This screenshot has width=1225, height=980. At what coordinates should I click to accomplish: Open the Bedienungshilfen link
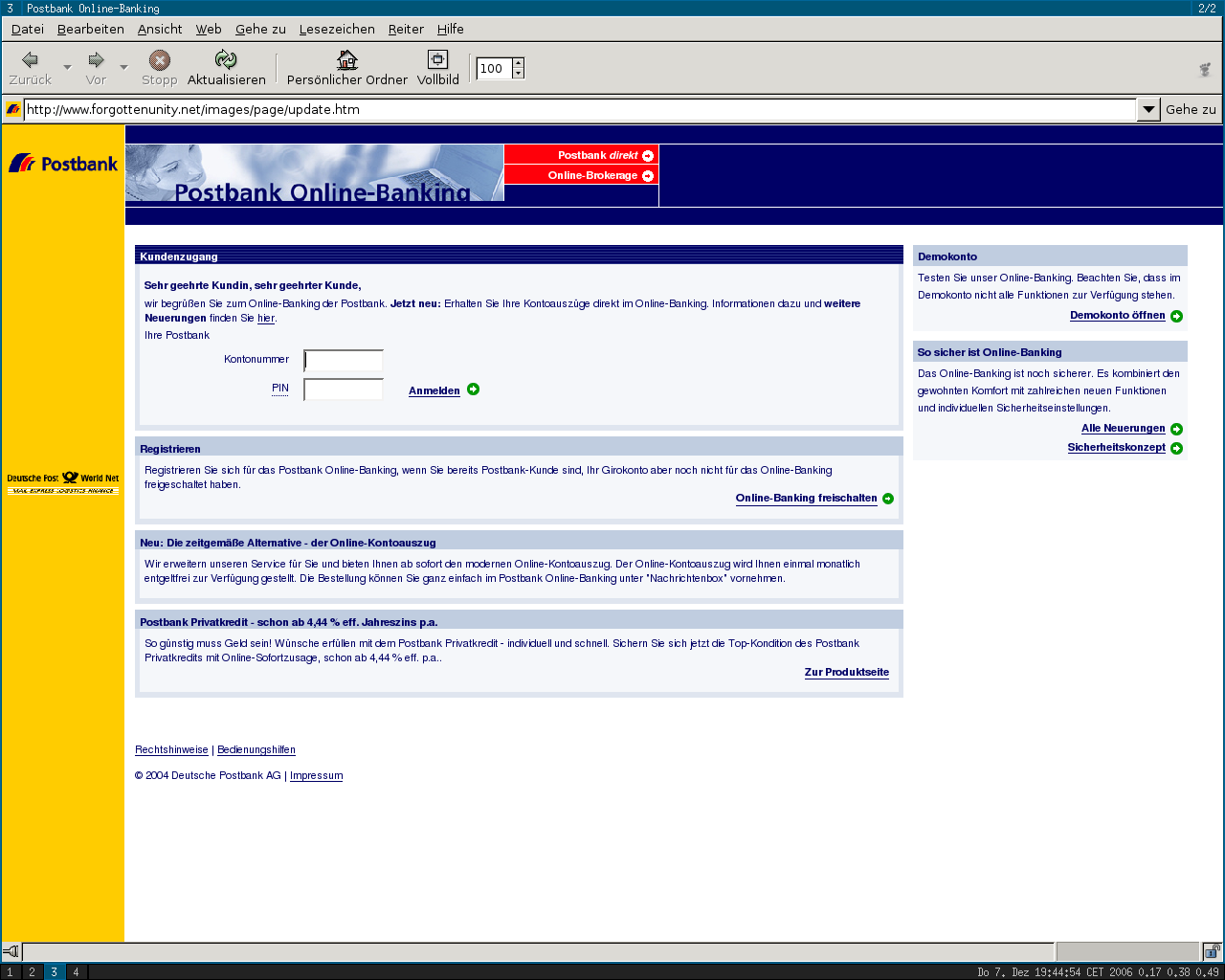click(256, 750)
